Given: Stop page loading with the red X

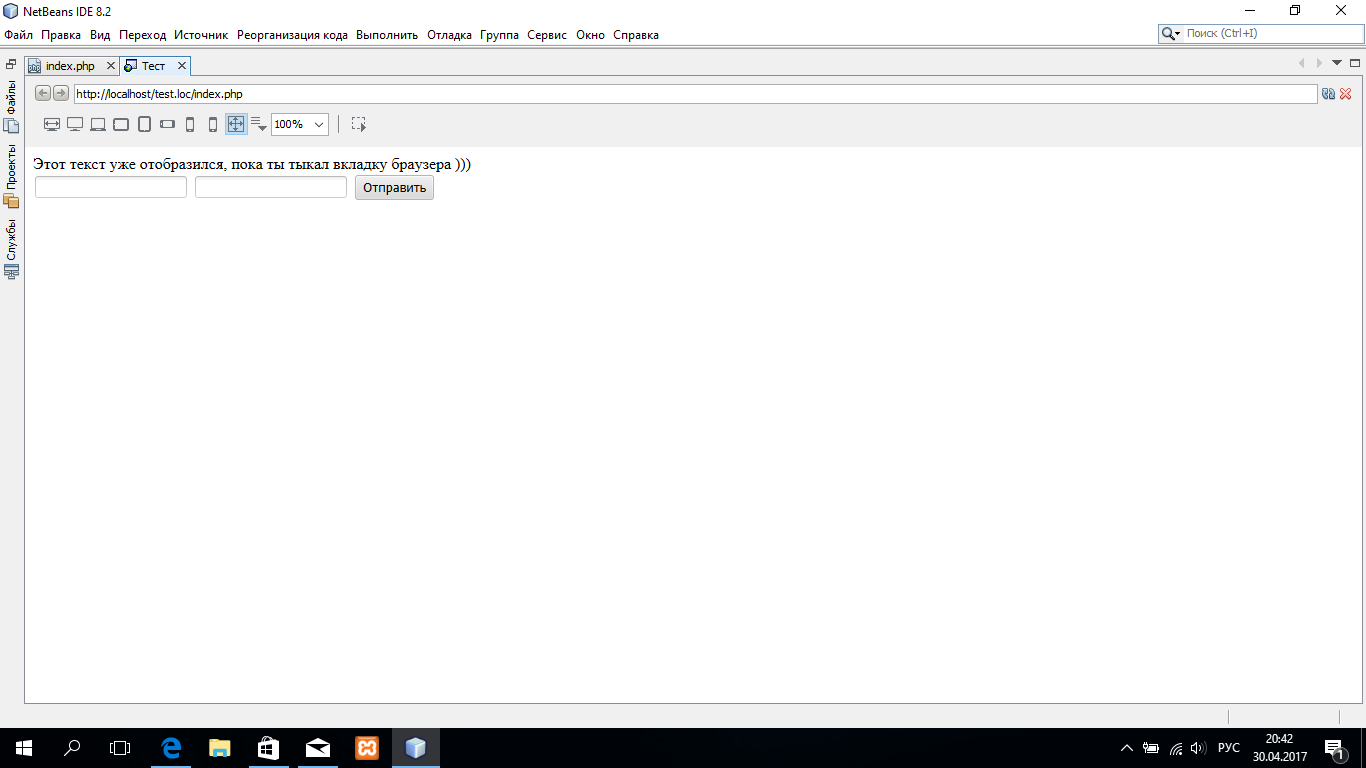Looking at the screenshot, I should point(1345,94).
